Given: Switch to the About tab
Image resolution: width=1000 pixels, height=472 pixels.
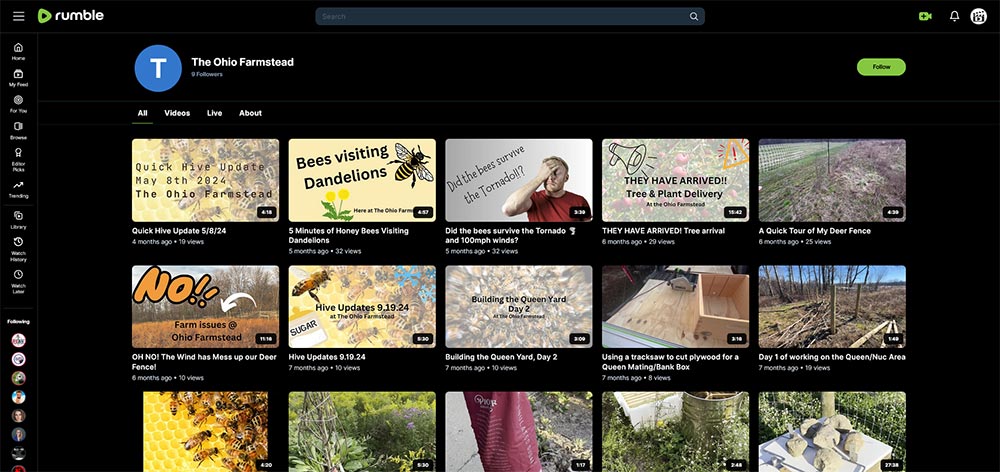Looking at the screenshot, I should [x=250, y=113].
